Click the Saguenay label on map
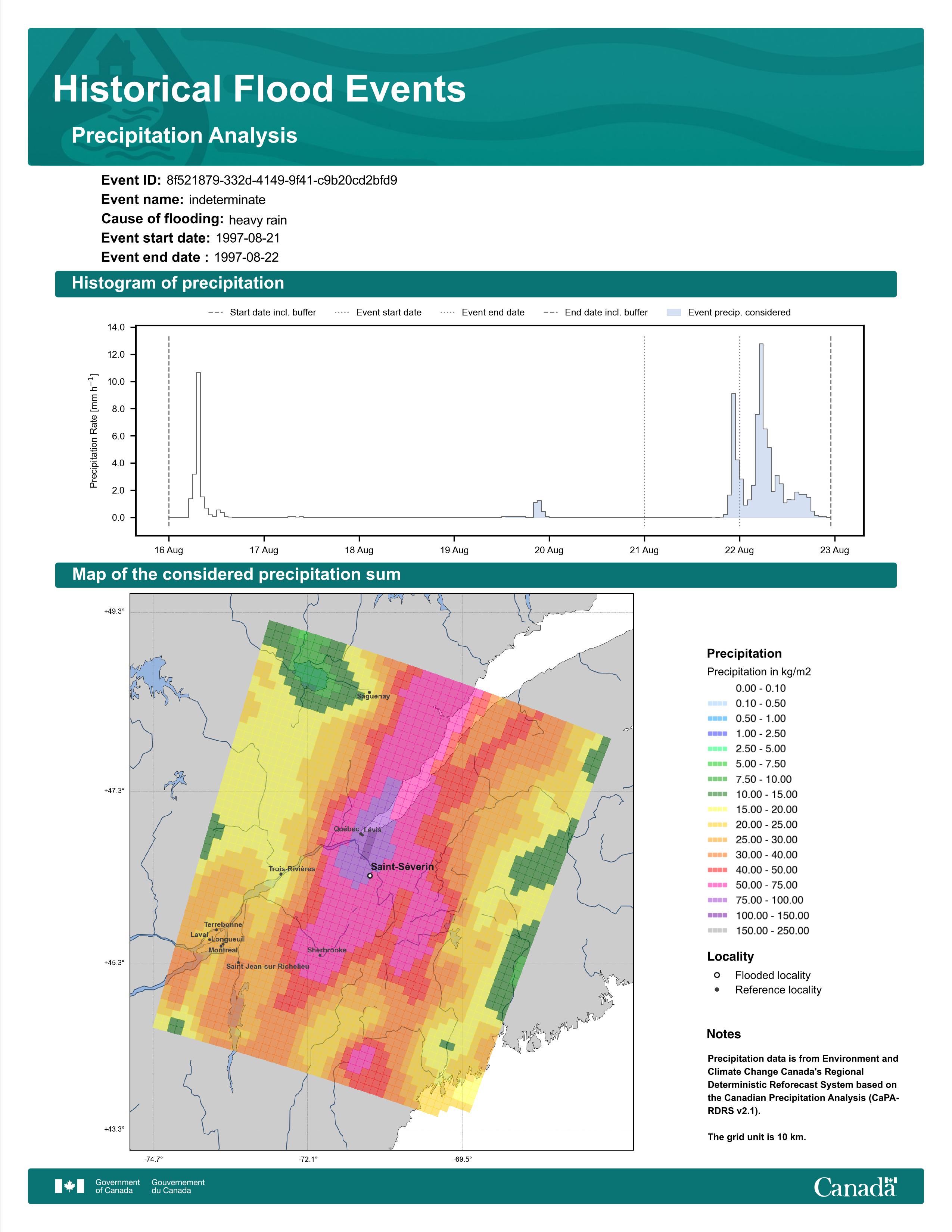The width and height of the screenshot is (952, 1232). [373, 696]
